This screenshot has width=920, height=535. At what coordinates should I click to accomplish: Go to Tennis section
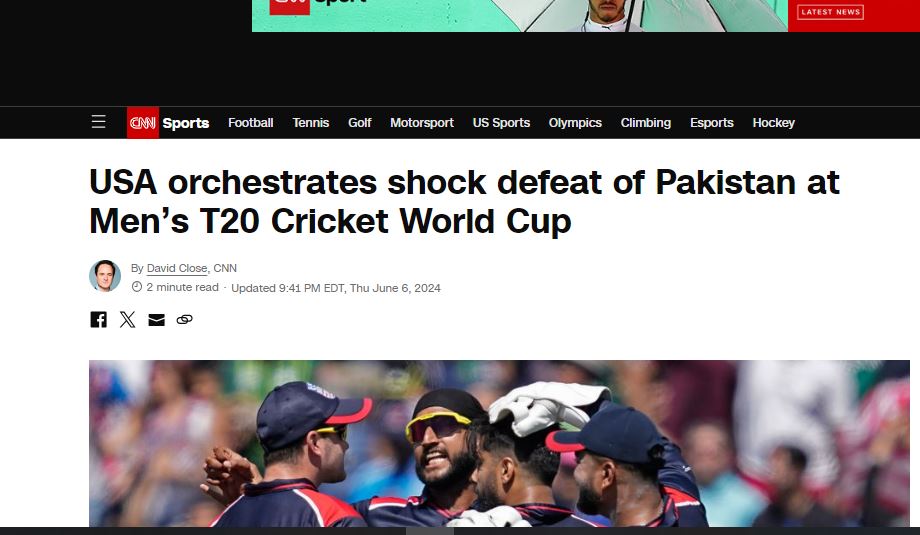310,123
